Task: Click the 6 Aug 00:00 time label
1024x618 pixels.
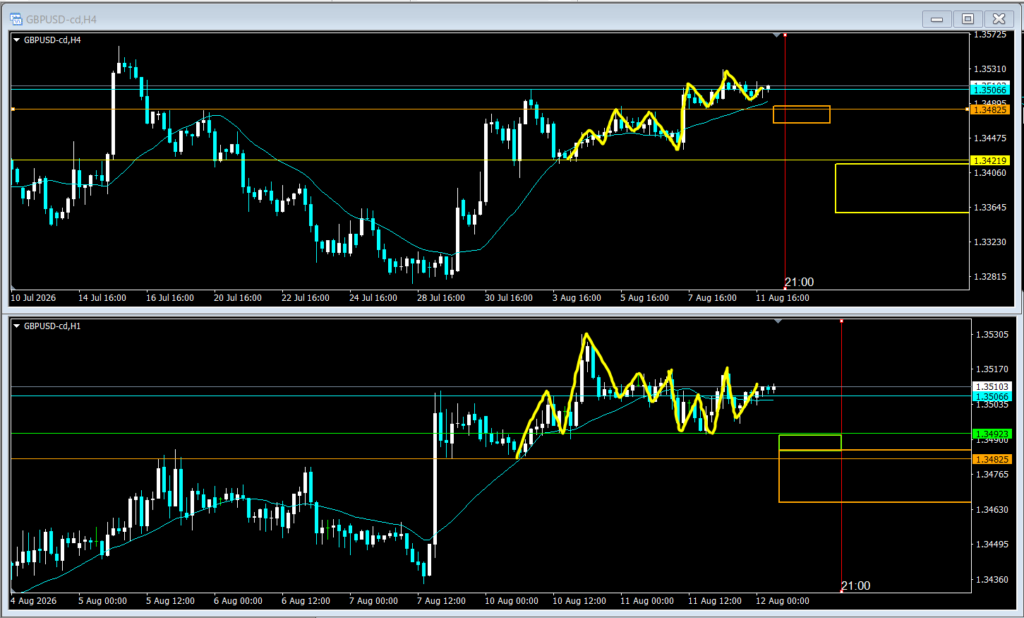Action: [238, 601]
